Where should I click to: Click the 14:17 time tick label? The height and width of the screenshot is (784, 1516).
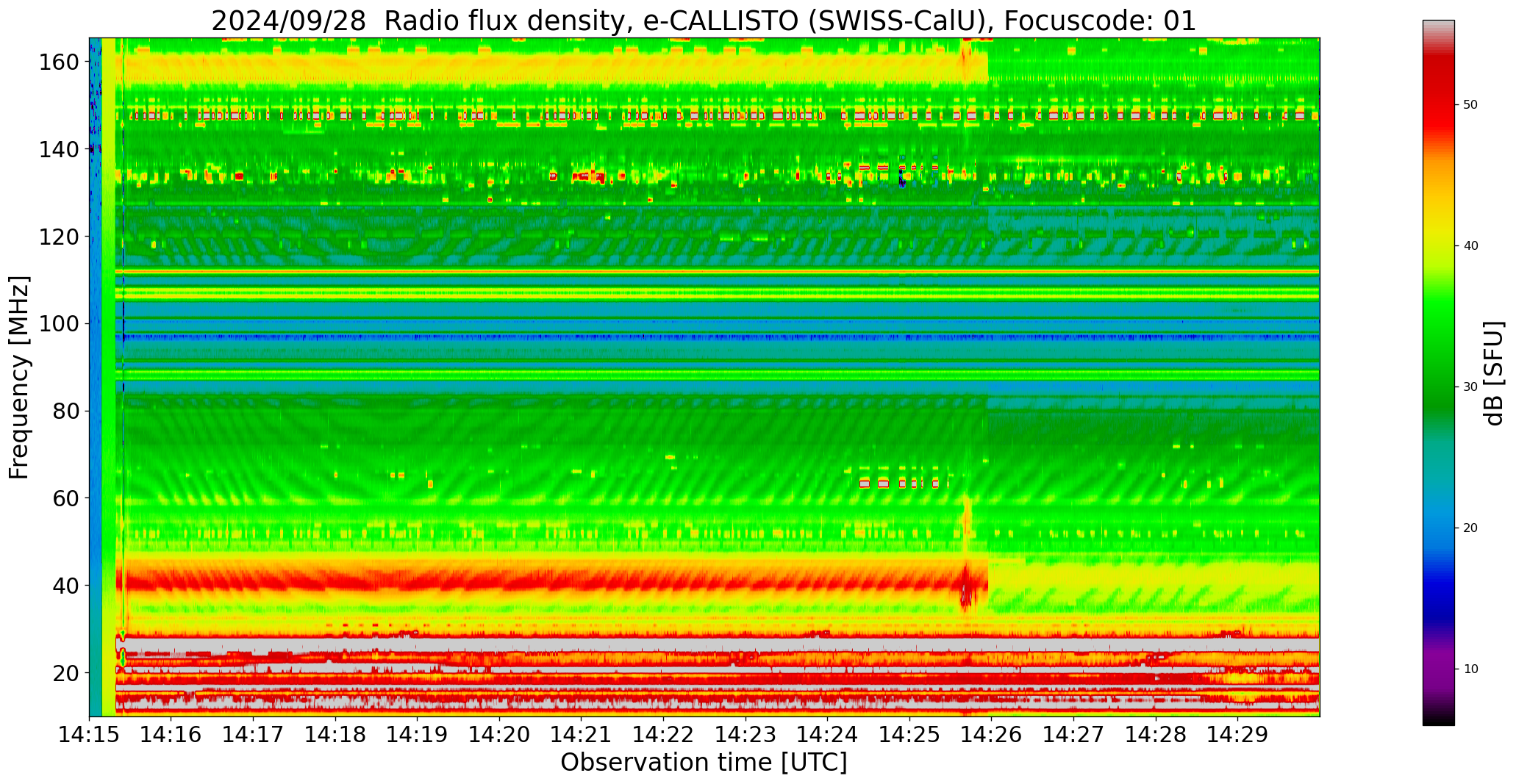pyautogui.click(x=254, y=734)
